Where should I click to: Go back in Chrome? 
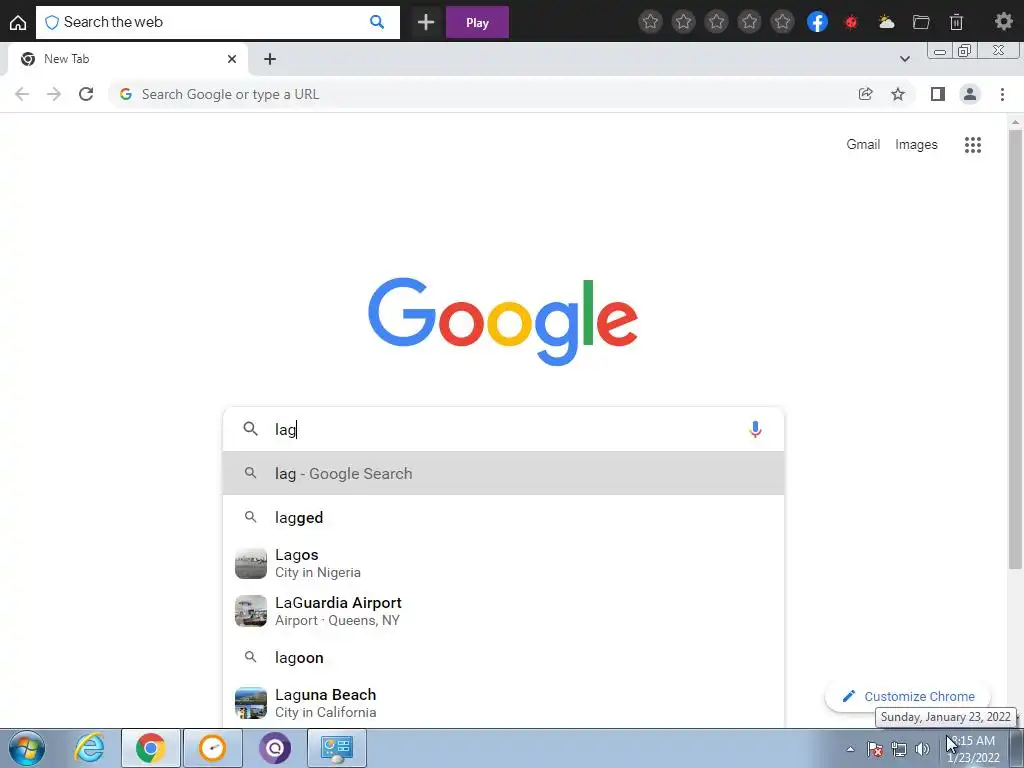click(22, 94)
